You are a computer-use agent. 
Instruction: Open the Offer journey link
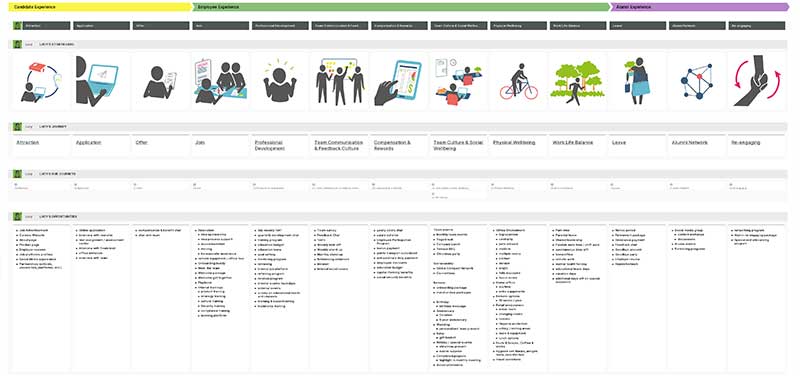141,143
